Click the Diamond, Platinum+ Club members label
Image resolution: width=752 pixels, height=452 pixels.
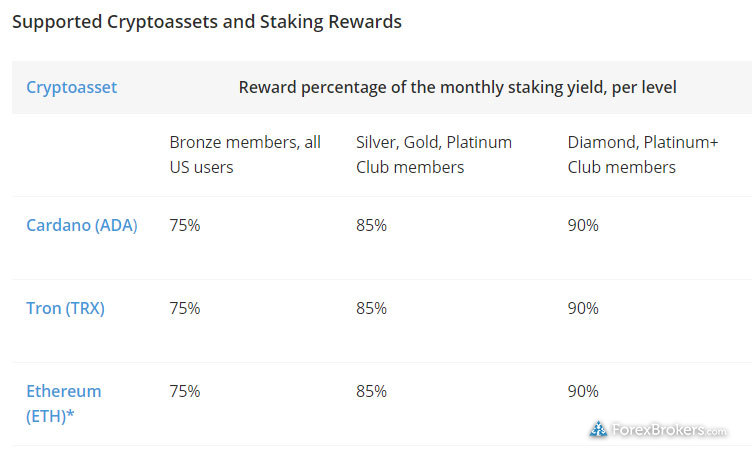(643, 155)
